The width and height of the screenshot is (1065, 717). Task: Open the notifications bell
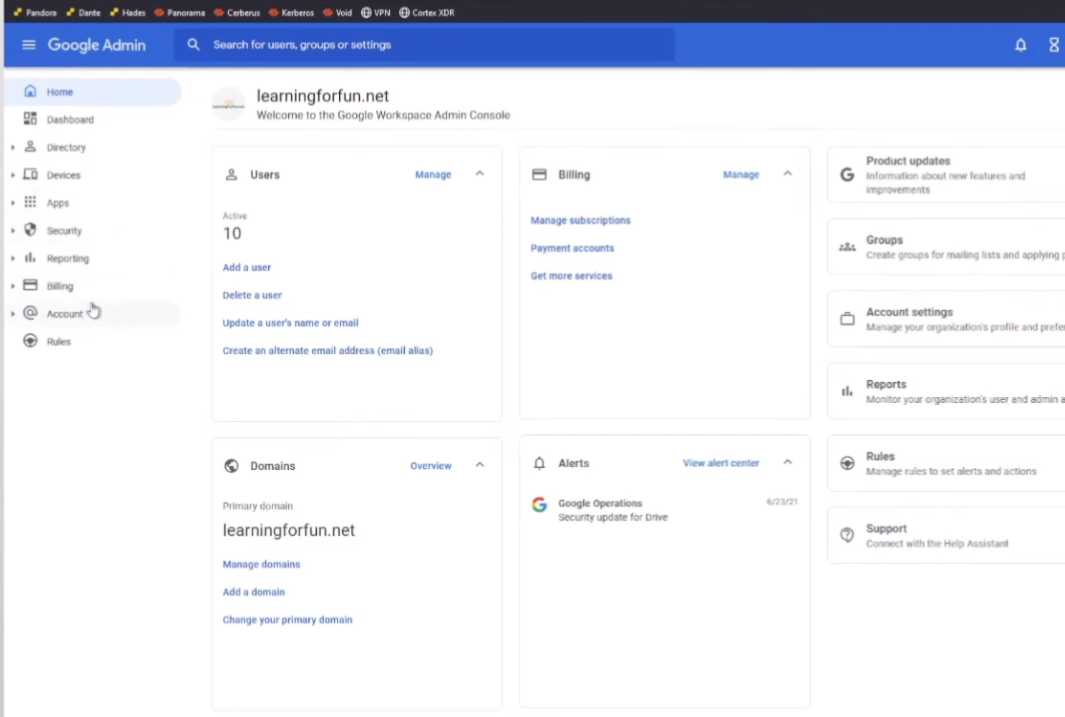pos(1020,45)
